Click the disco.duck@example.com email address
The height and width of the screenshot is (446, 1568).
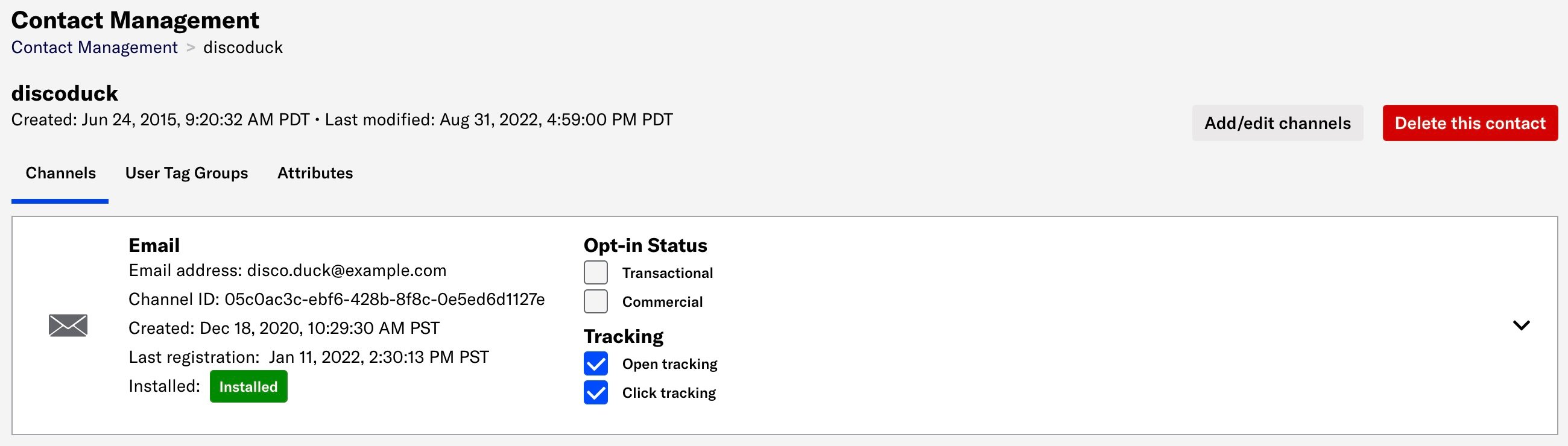(x=346, y=271)
